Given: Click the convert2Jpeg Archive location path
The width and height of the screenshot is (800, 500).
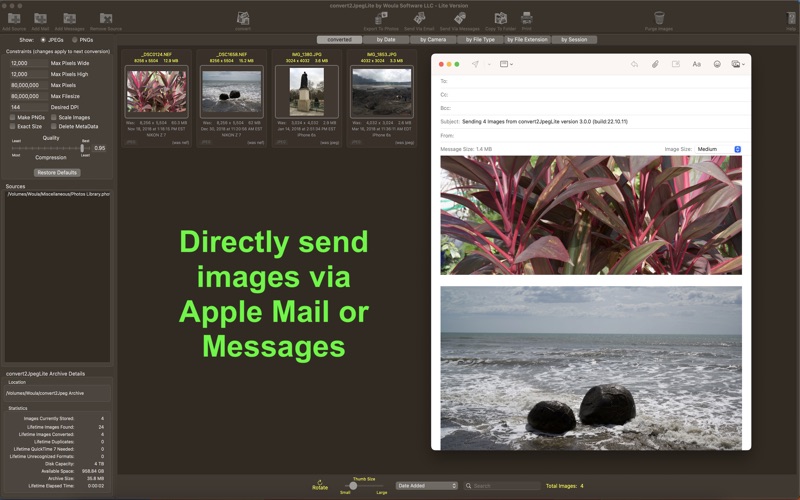Looking at the screenshot, I should (x=57, y=393).
